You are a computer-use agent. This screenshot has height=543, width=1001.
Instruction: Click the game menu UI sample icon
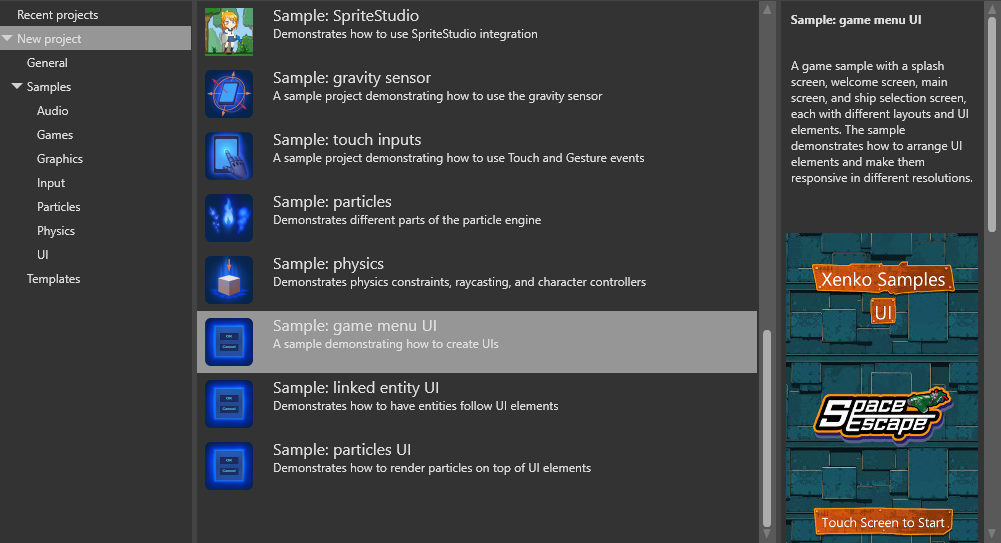coord(229,342)
